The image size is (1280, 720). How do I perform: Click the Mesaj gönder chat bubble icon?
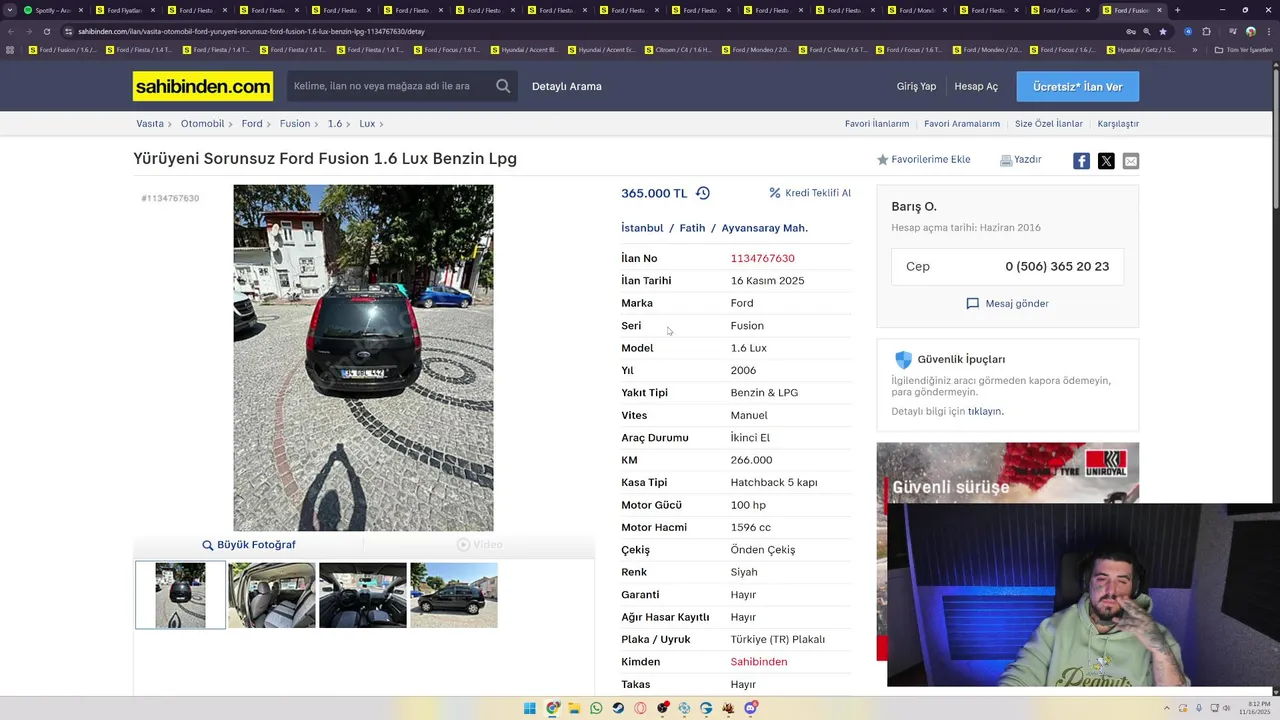point(973,303)
